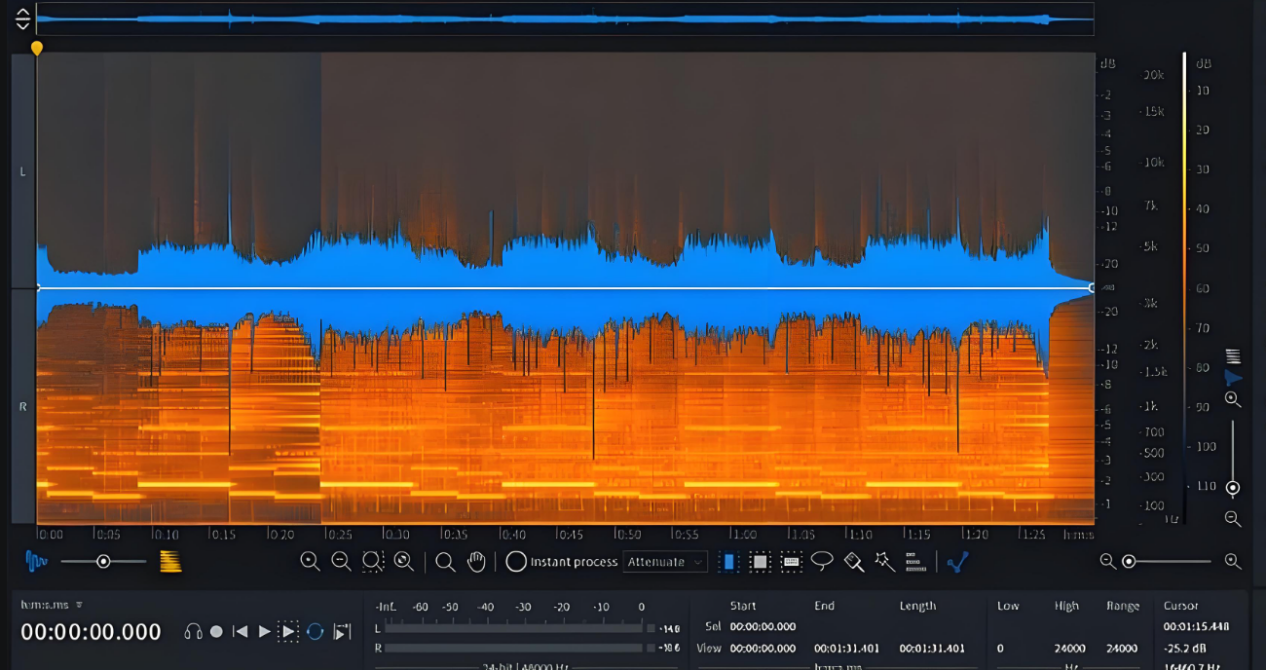Rewind to start of the file

(x=240, y=631)
